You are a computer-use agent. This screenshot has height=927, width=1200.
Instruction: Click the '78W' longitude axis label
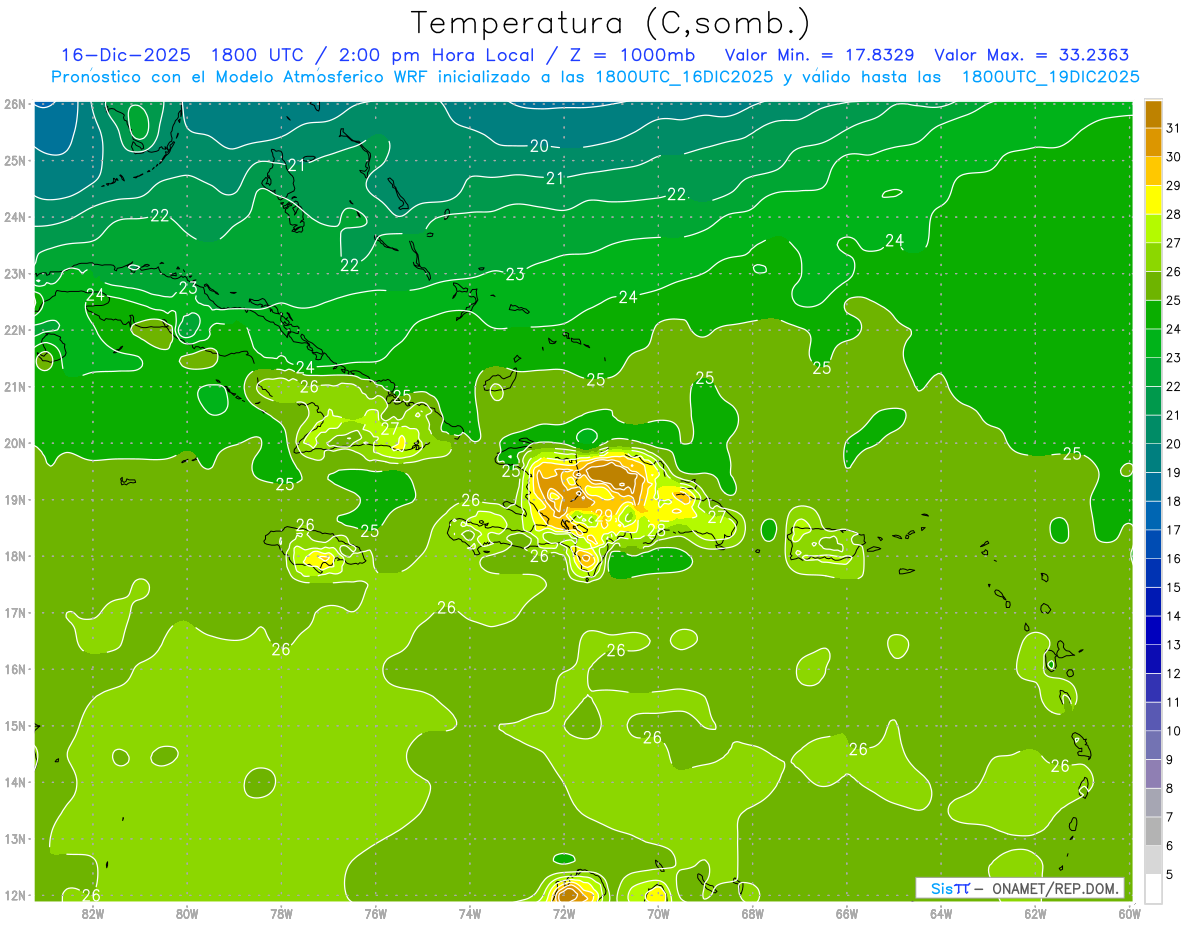281,913
